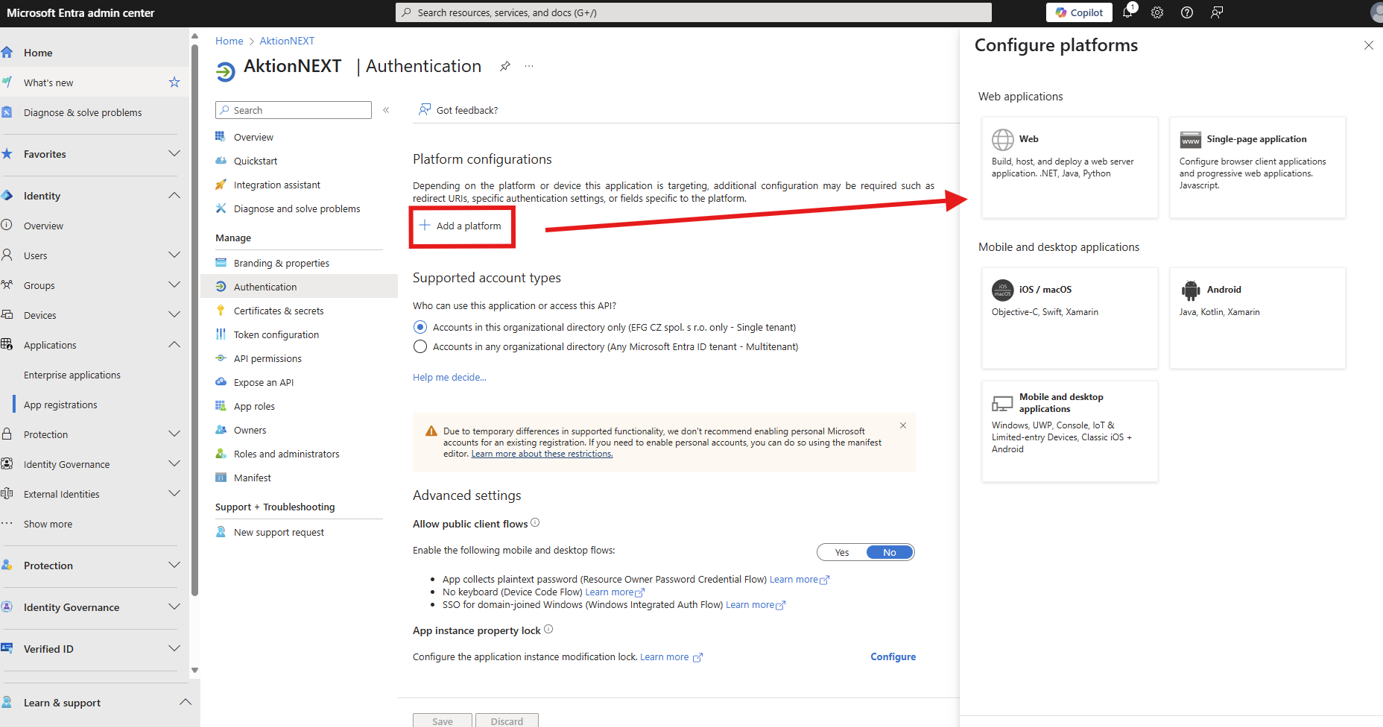
Task: Click the info icon next to public client flows
Action: 535,523
